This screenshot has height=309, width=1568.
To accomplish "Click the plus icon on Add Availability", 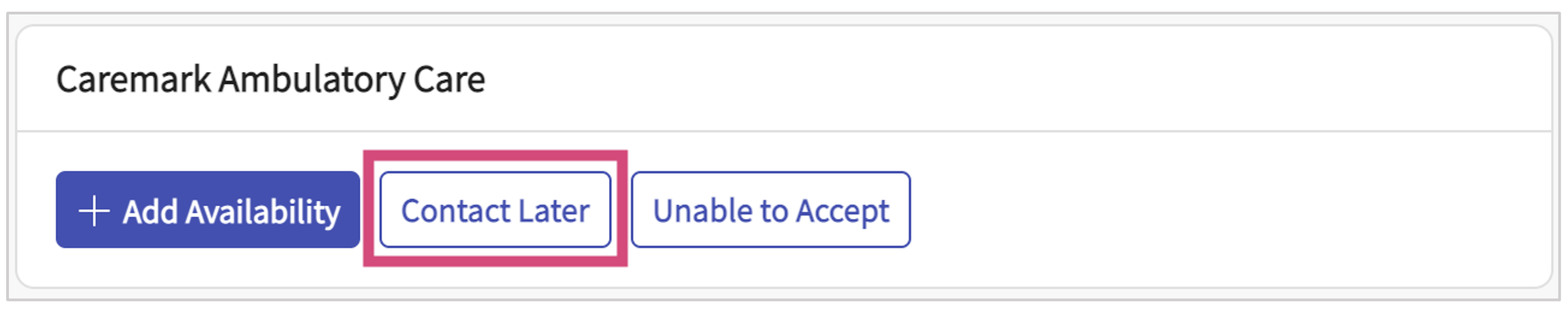I will [94, 211].
